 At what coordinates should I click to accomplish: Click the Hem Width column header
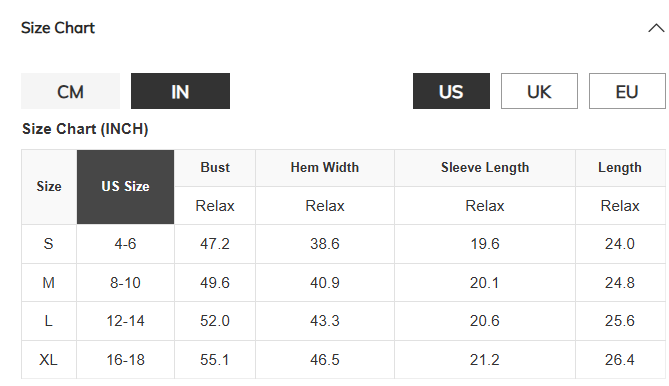coord(325,168)
